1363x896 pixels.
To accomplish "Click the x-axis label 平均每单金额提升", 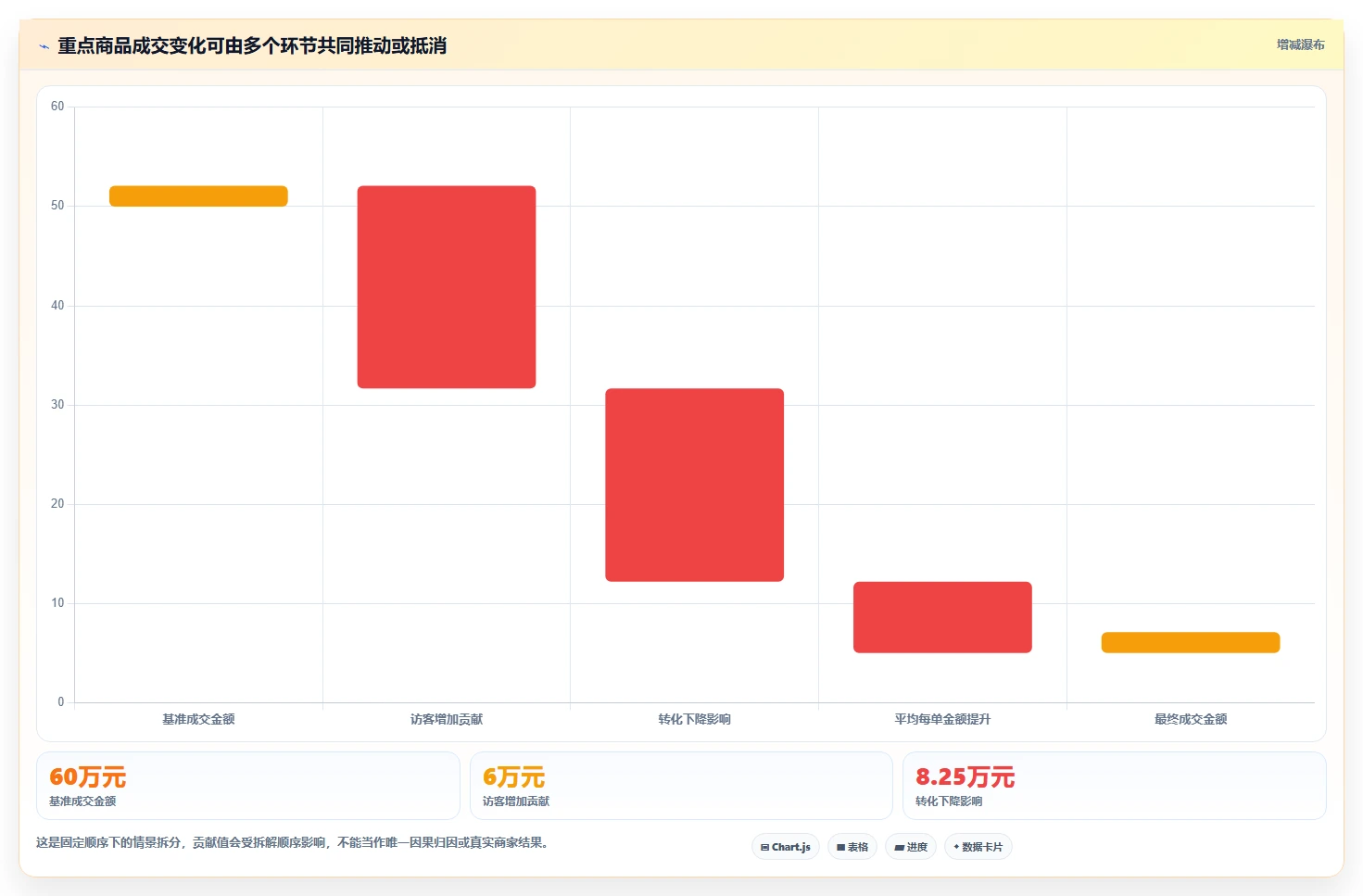I will point(942,719).
